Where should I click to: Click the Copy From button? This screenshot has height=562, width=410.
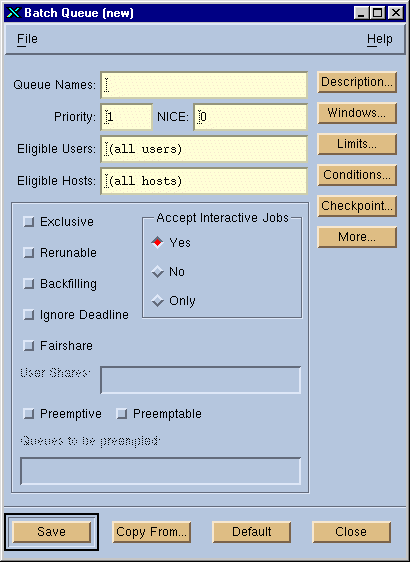click(151, 532)
